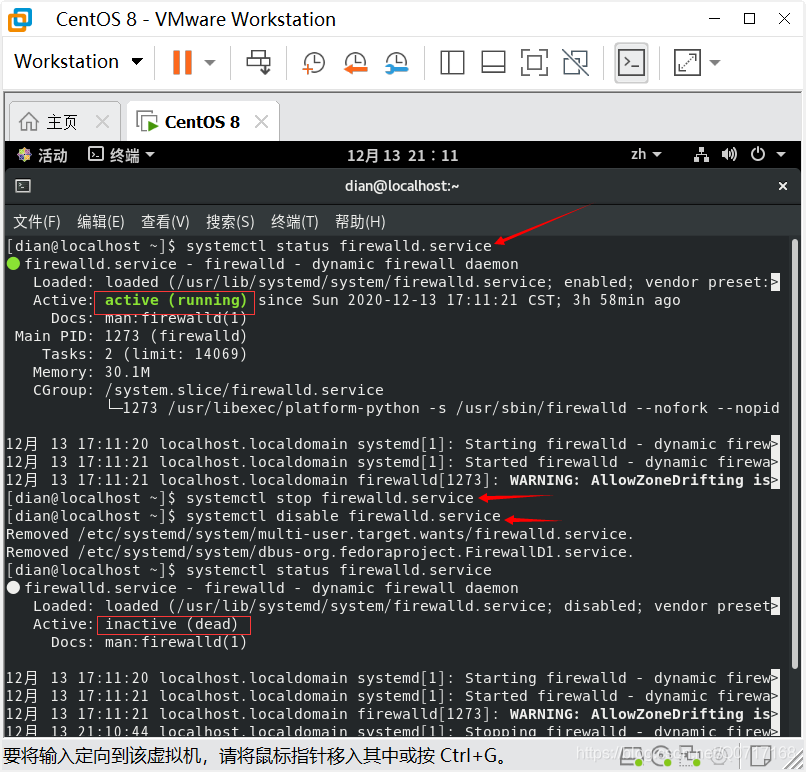This screenshot has height=772, width=806.
Task: Open the 帮助(H) menu
Action: (360, 222)
